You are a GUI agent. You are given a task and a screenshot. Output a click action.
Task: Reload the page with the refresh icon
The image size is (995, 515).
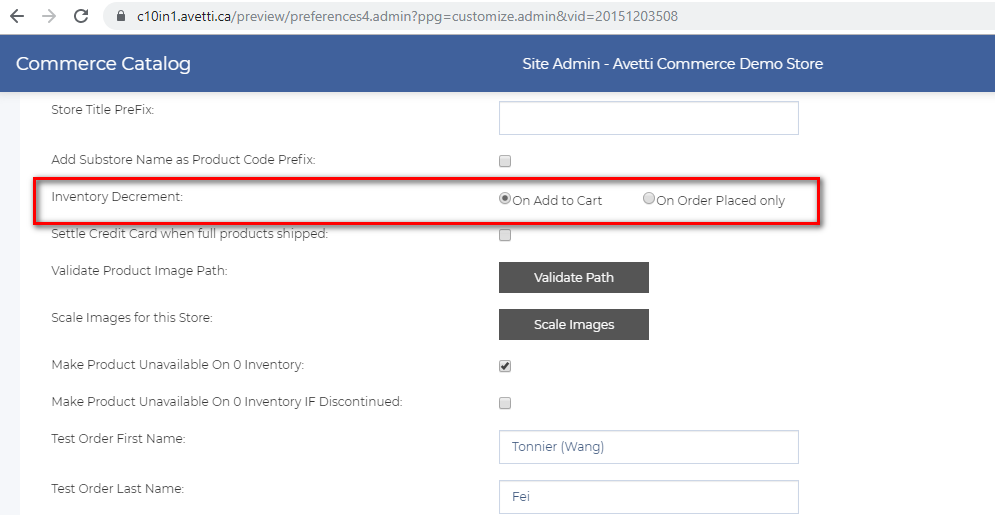tap(81, 16)
